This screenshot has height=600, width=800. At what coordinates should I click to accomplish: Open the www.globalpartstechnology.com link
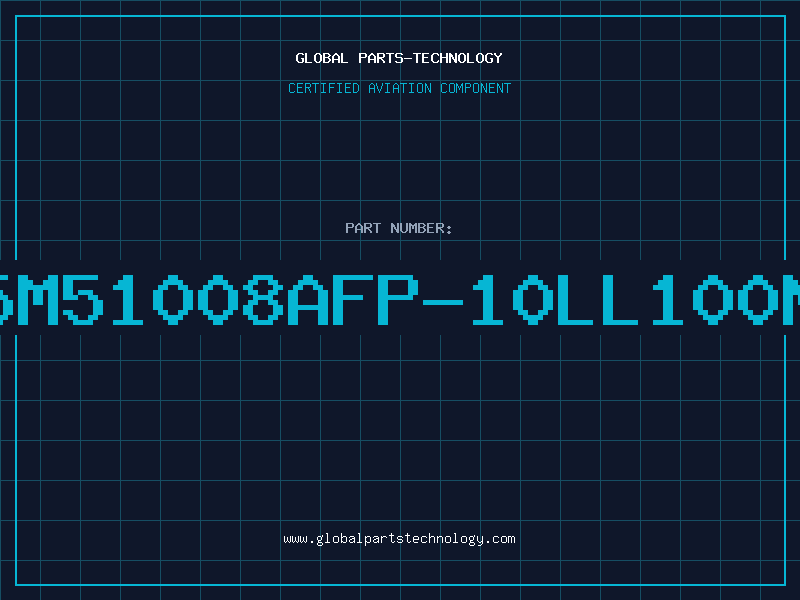399,539
